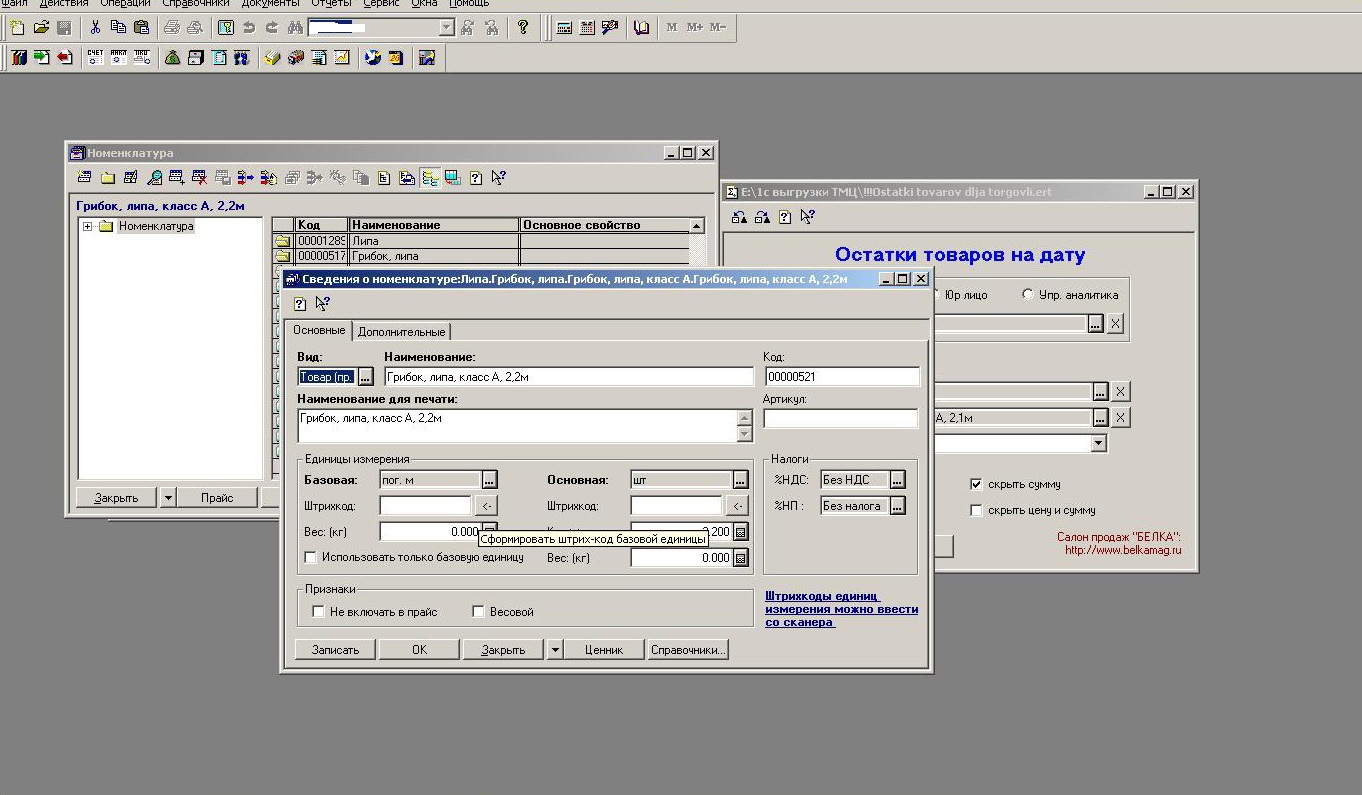This screenshot has width=1362, height=795.
Task: Open the calculator from the main toolbar
Action: (564, 28)
